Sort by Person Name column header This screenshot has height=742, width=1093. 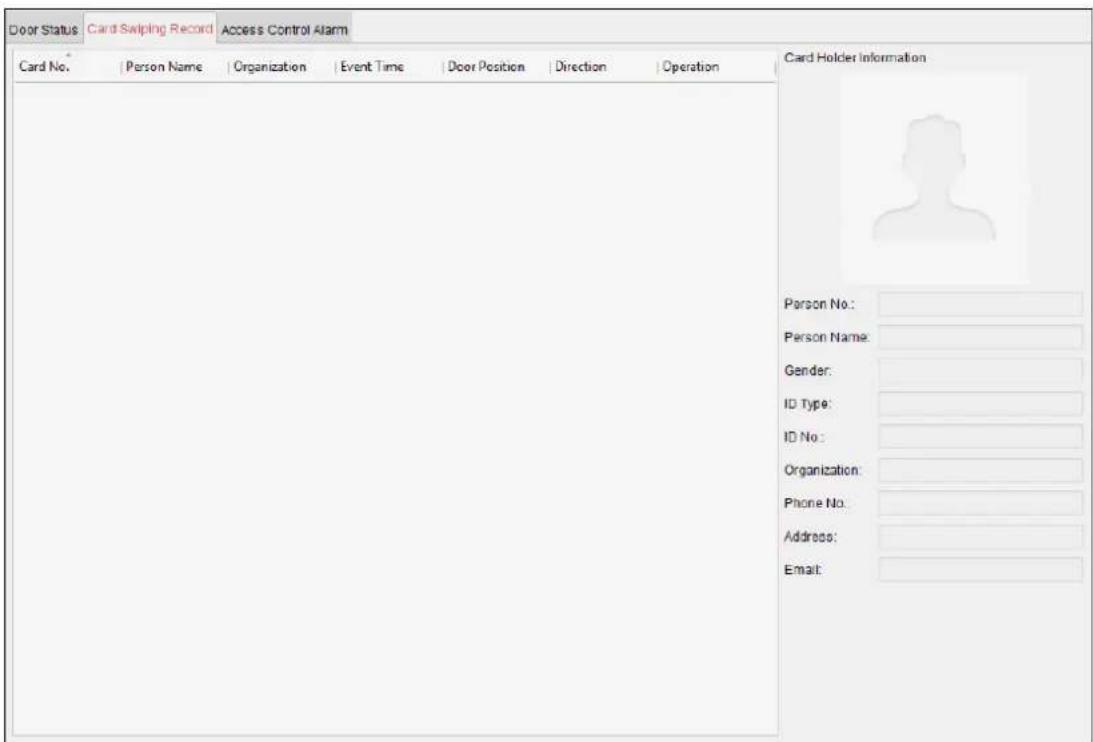tap(174, 67)
